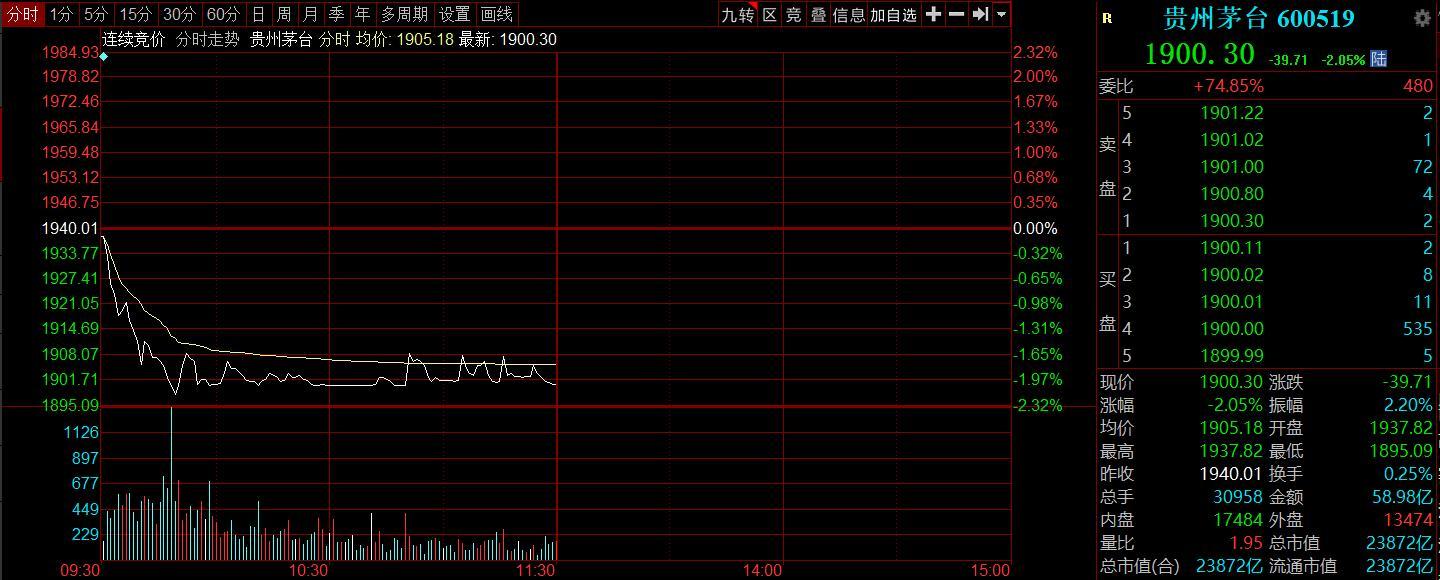Screen dimensions: 1440x580
Task: Click the 最高 value 1937.82
Action: 1231,451
